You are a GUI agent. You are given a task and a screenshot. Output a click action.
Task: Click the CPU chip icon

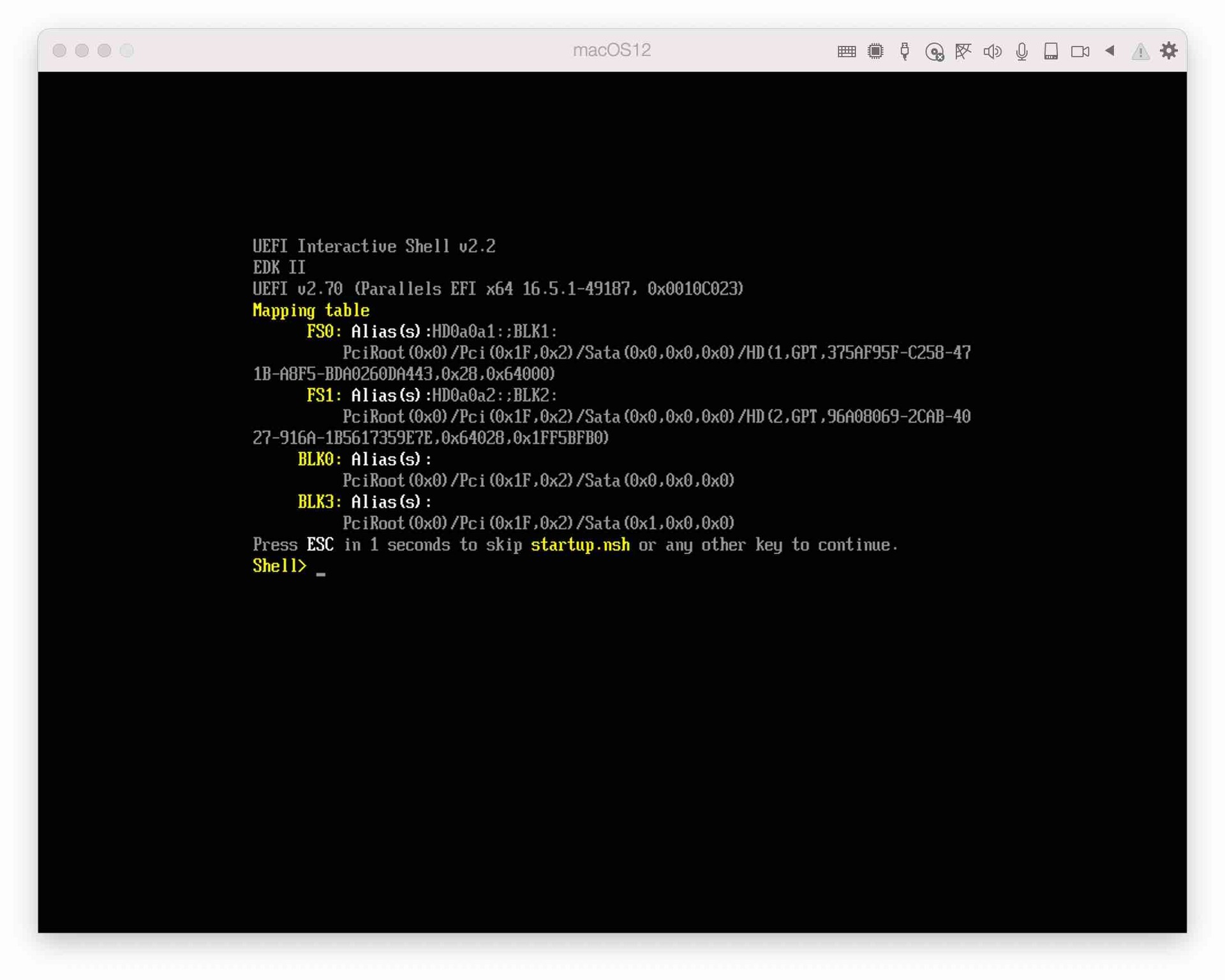click(x=875, y=51)
